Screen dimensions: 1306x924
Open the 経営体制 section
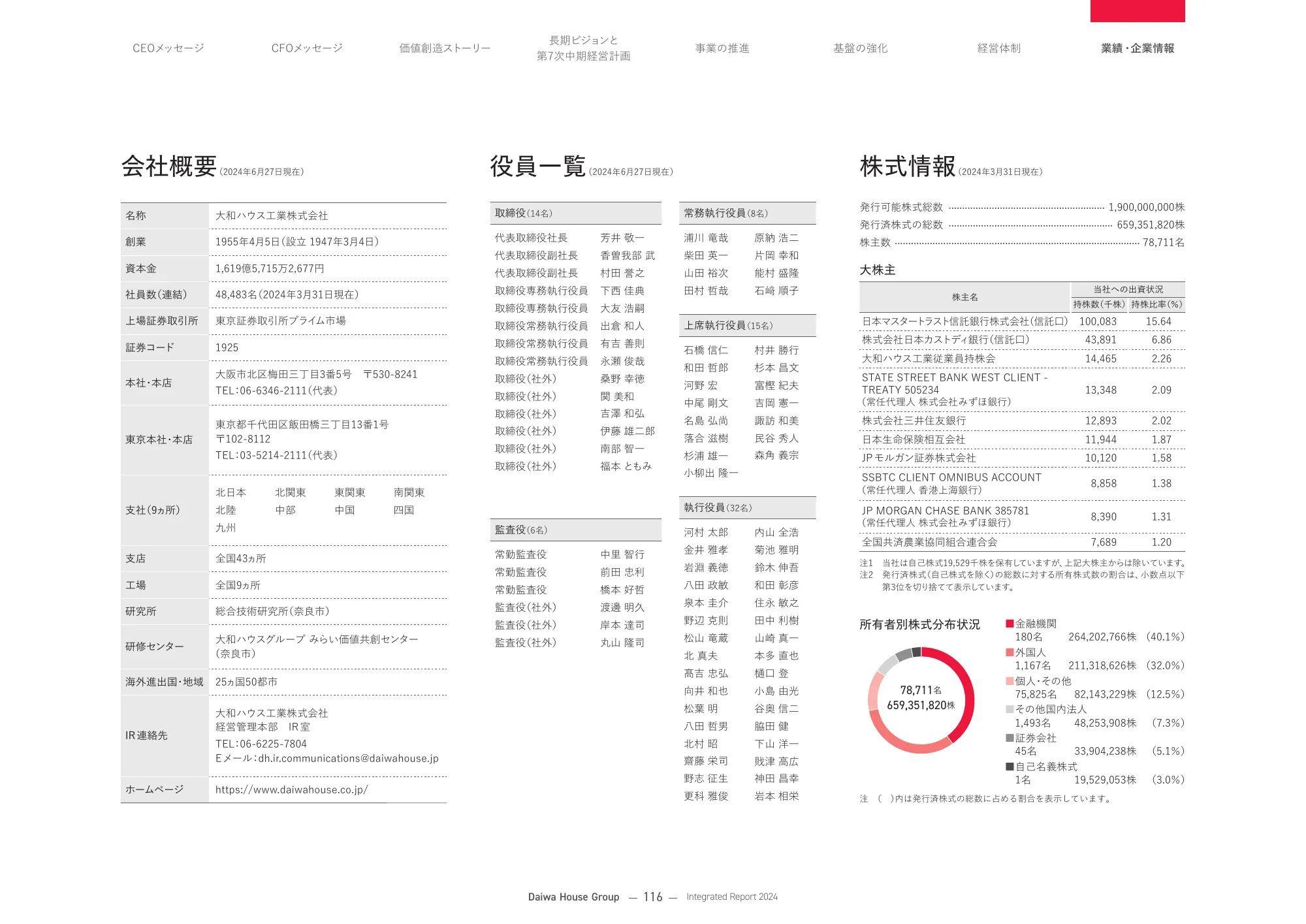pos(999,47)
